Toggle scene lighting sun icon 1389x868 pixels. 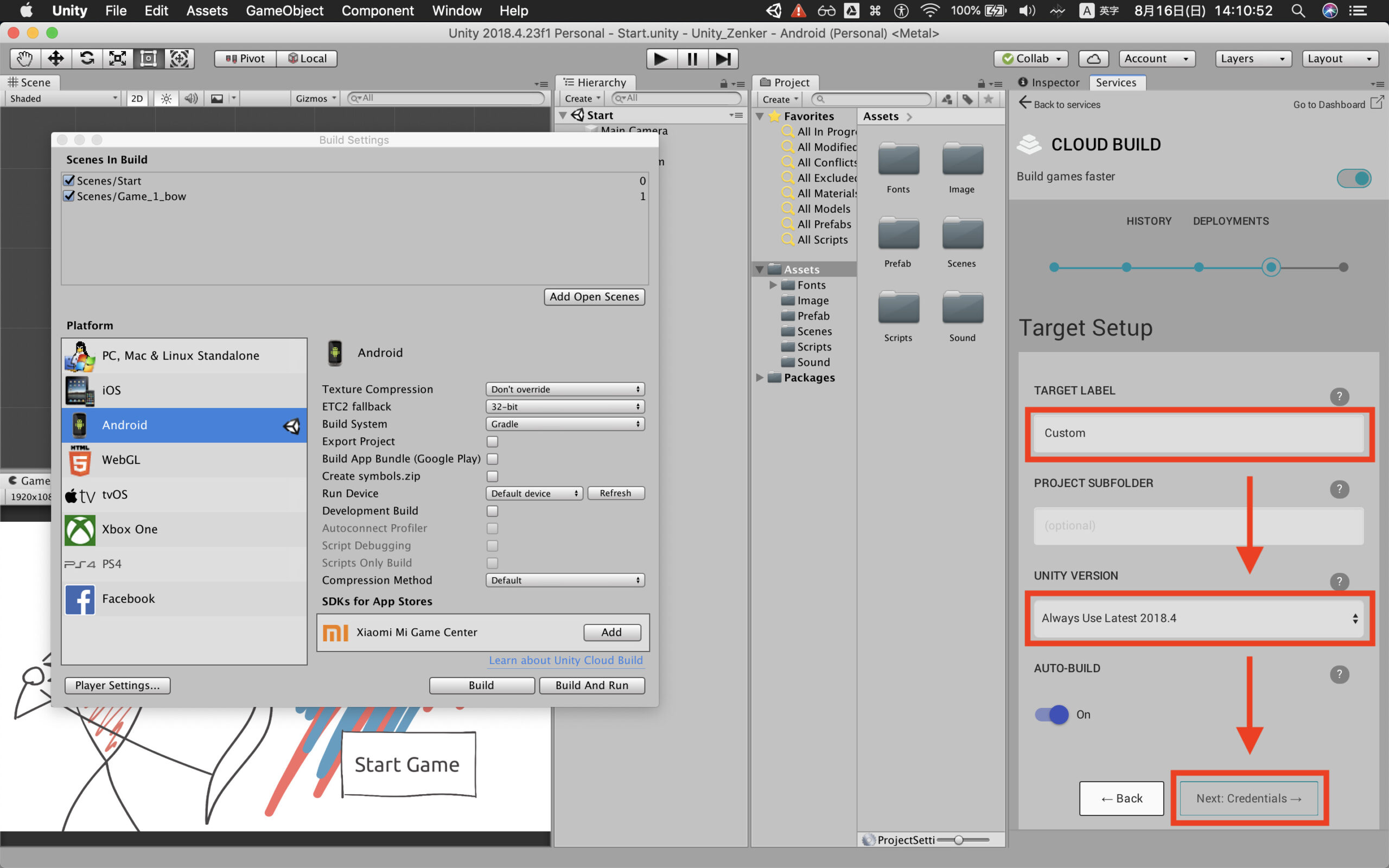pyautogui.click(x=166, y=99)
